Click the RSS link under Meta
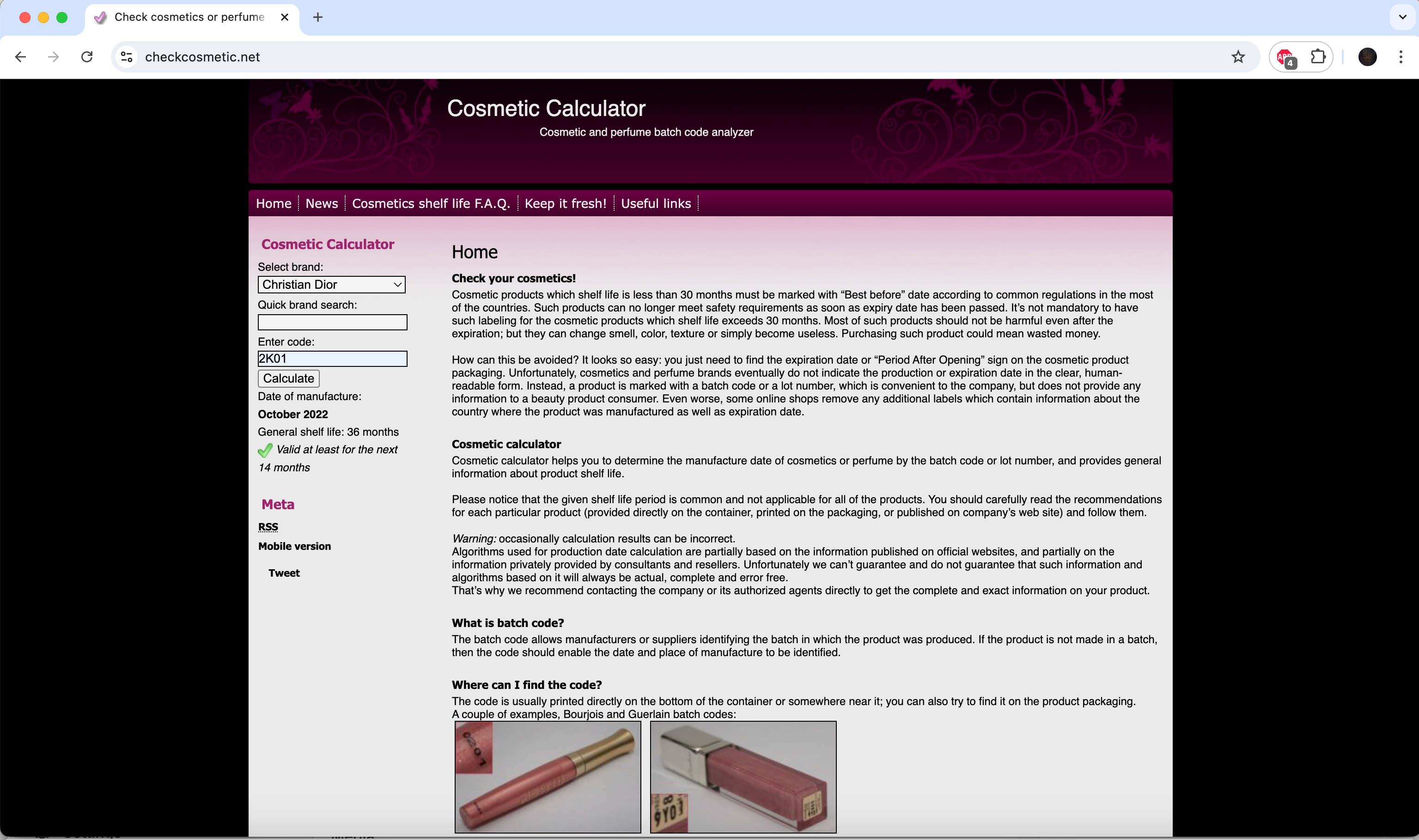 268,527
